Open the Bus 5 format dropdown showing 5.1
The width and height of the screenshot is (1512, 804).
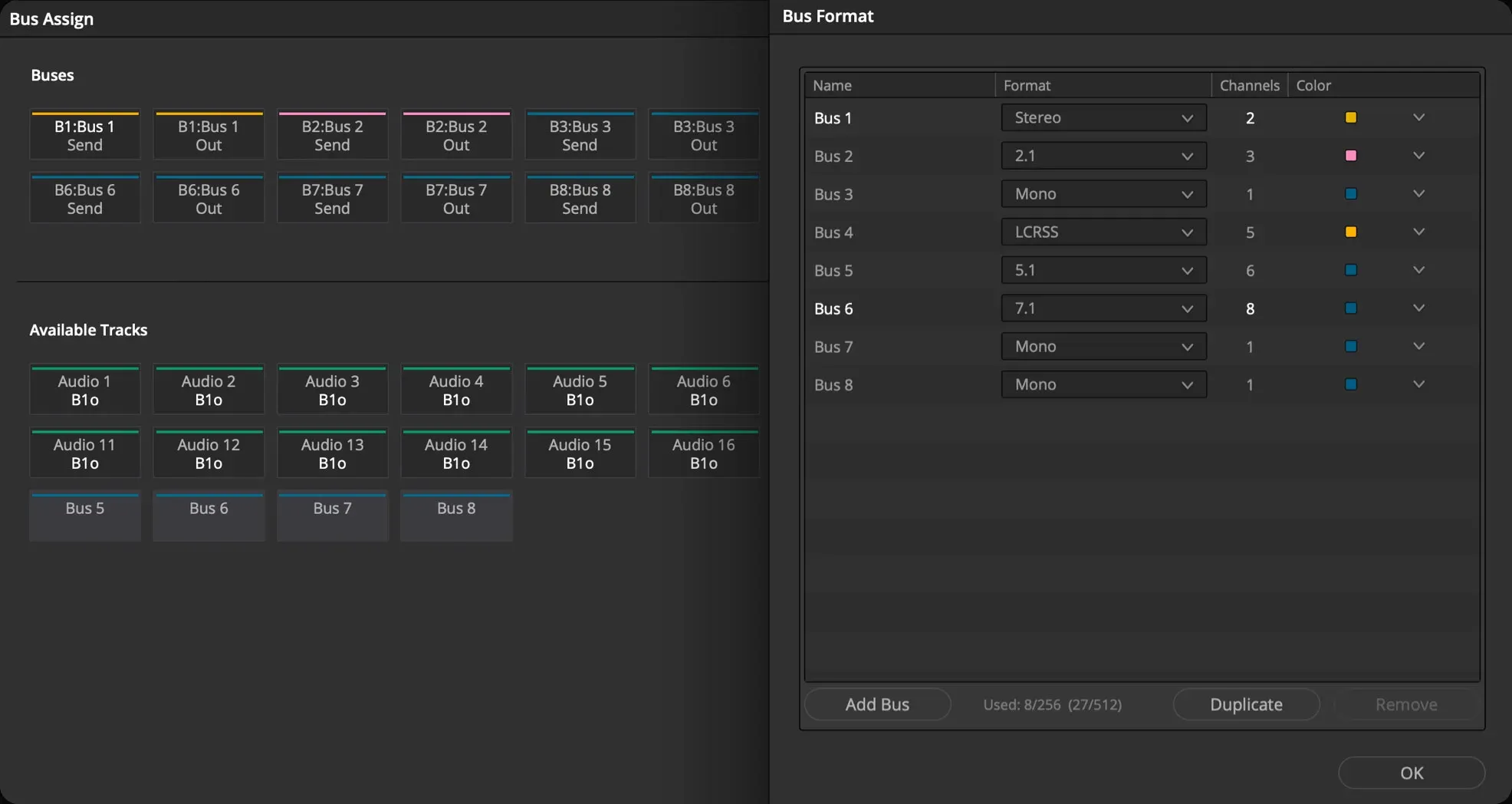pos(1103,270)
